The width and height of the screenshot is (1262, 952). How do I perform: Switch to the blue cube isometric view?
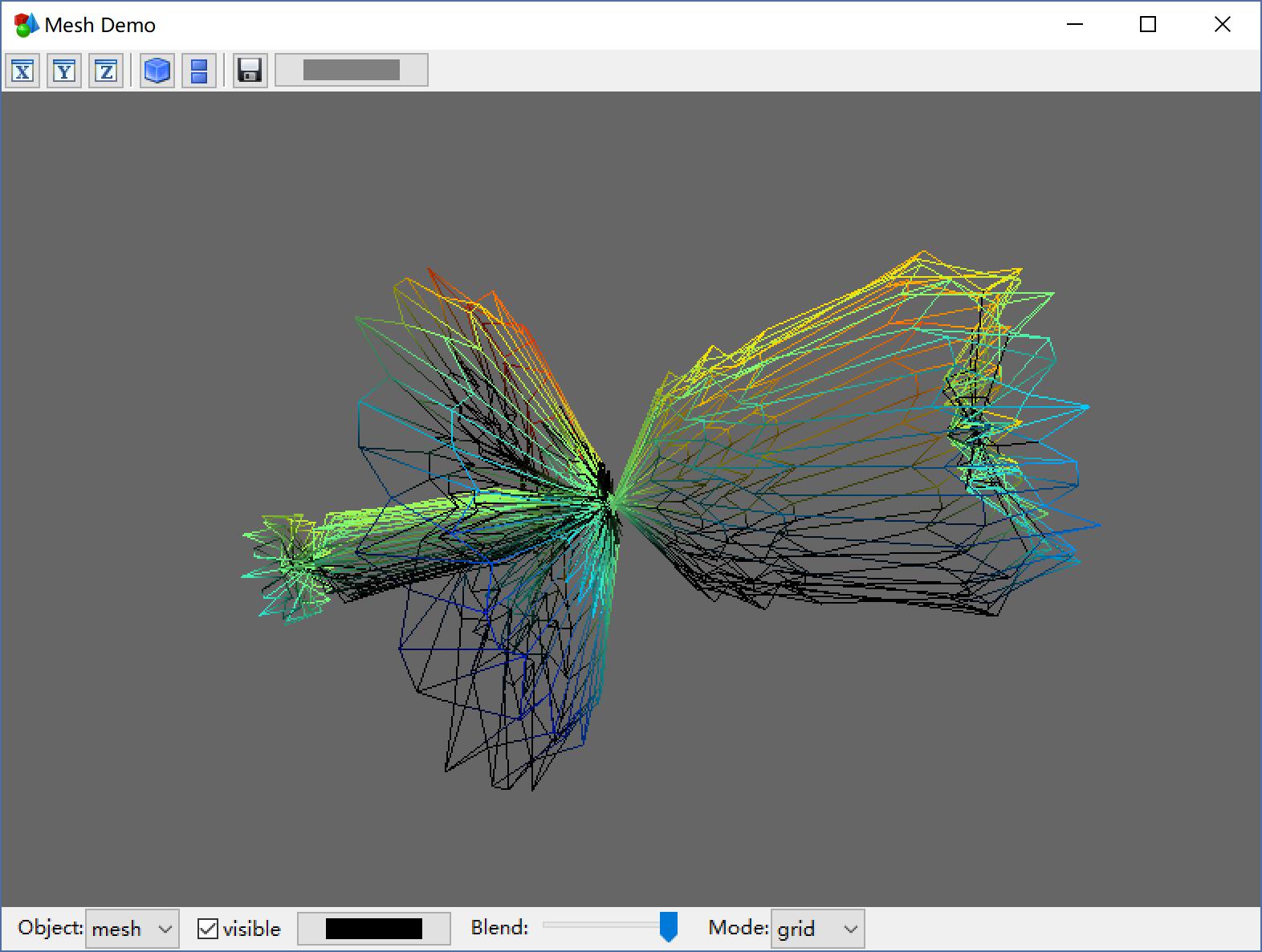[157, 71]
